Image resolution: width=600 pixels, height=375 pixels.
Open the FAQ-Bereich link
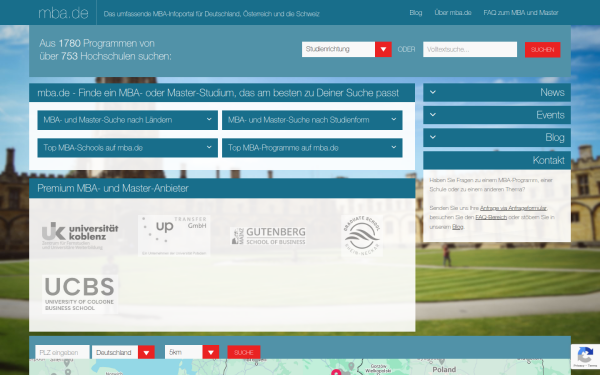491,217
